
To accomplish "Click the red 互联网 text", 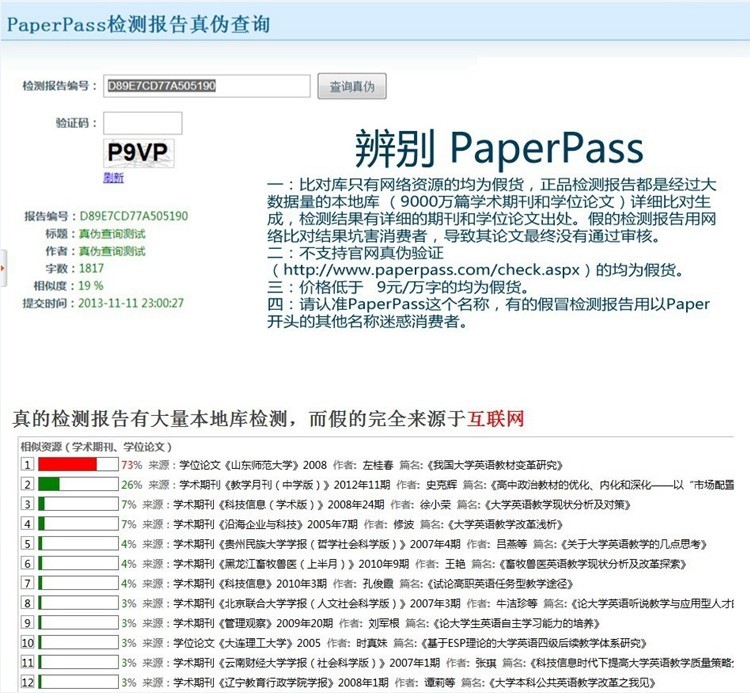I will tap(494, 417).
